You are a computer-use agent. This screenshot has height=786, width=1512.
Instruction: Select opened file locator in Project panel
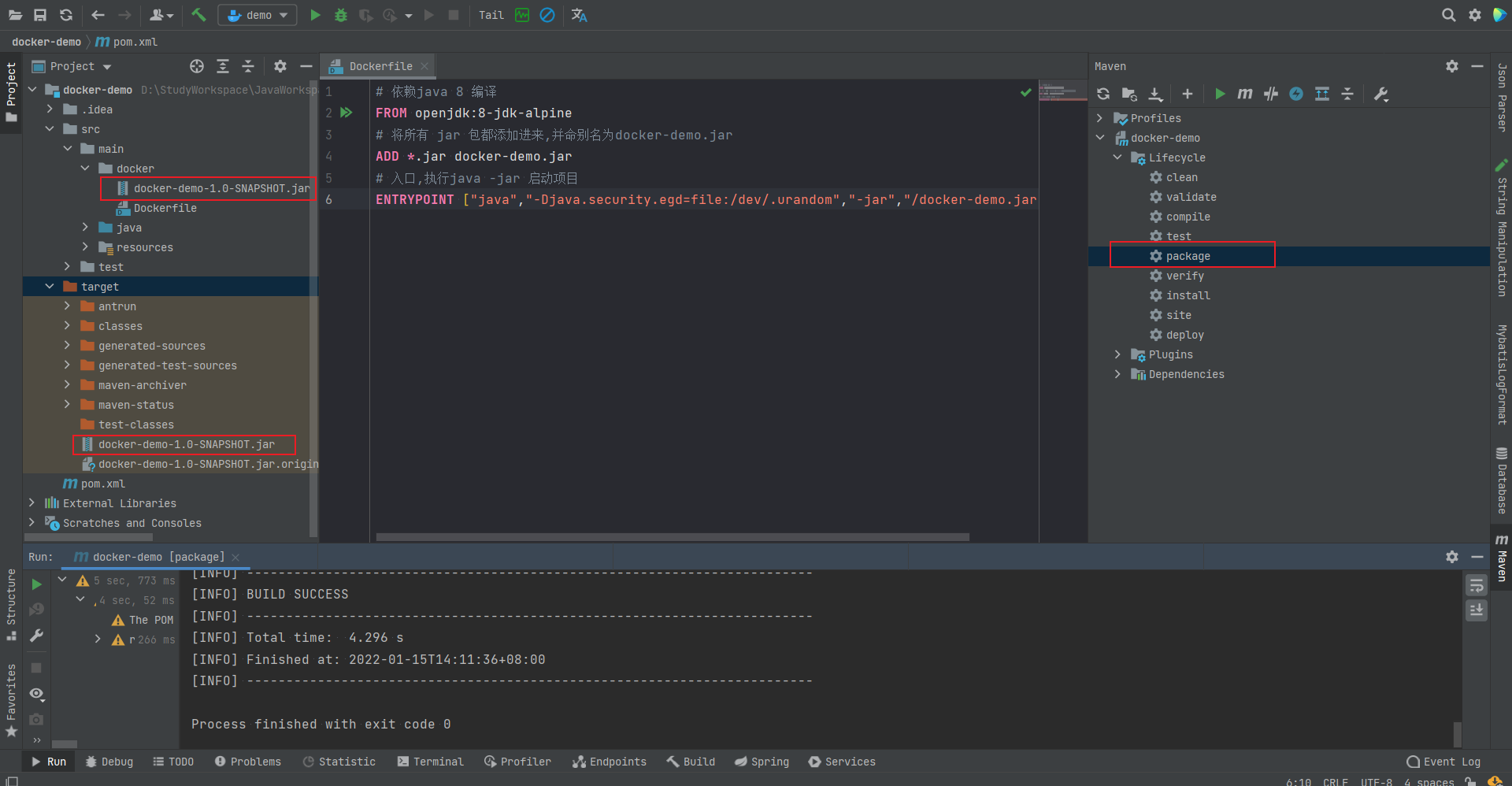coord(197,66)
